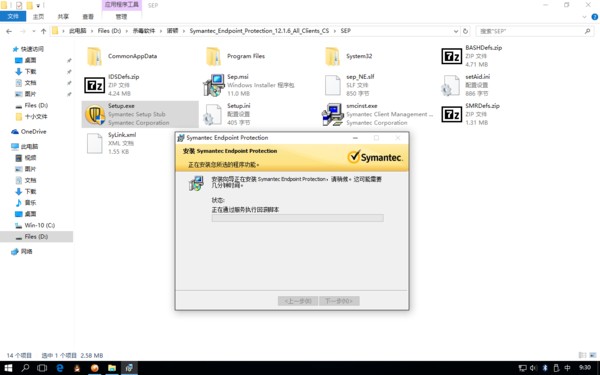Image resolution: width=600 pixels, height=375 pixels.
Task: Click the <上一步 button in installer
Action: pos(298,301)
